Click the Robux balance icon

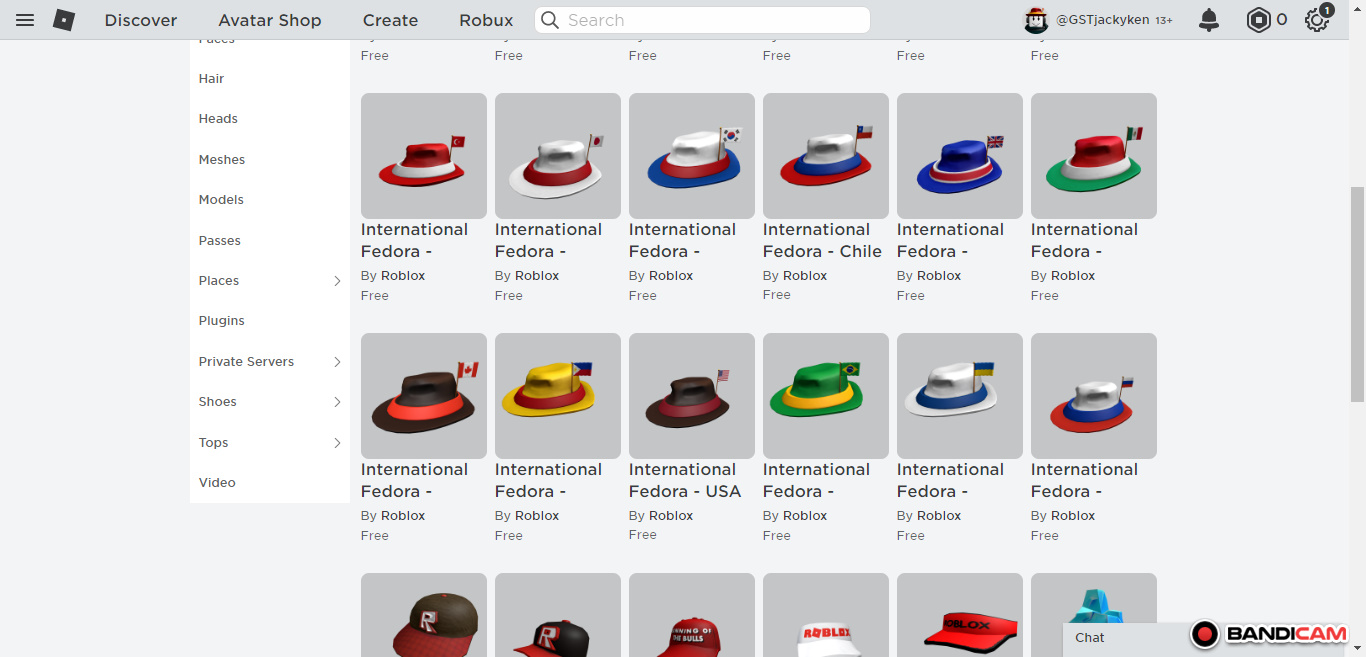[x=1258, y=20]
